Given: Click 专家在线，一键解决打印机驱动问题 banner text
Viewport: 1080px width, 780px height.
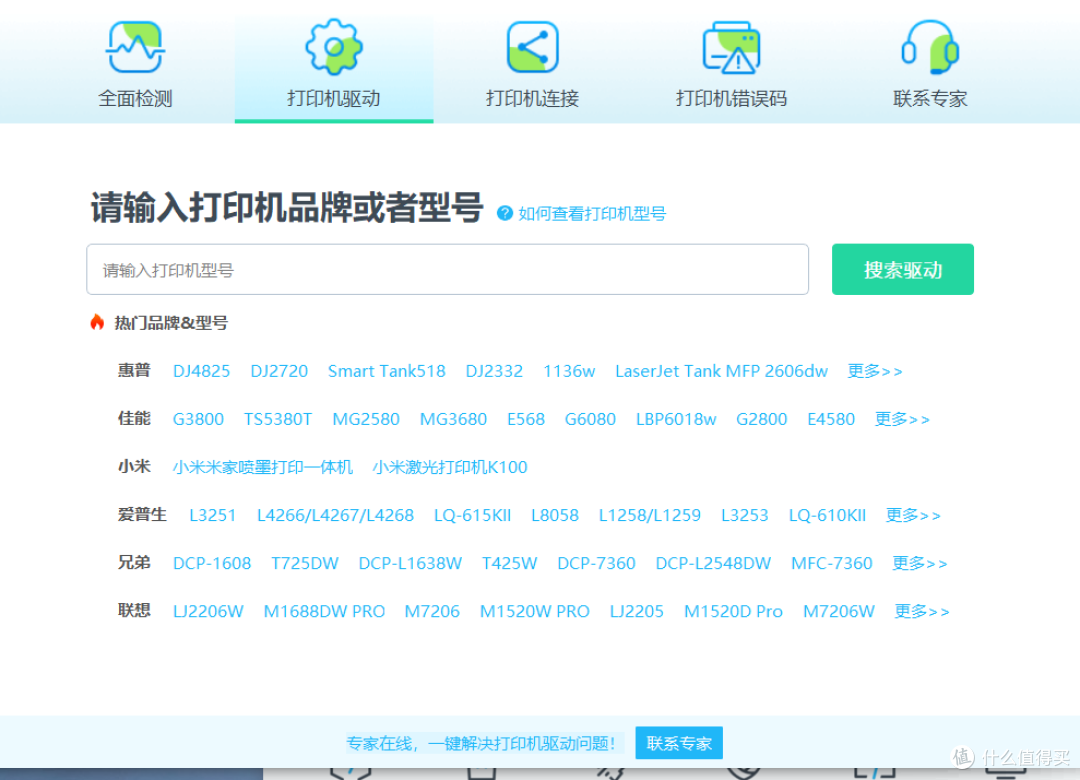Looking at the screenshot, I should (x=481, y=743).
